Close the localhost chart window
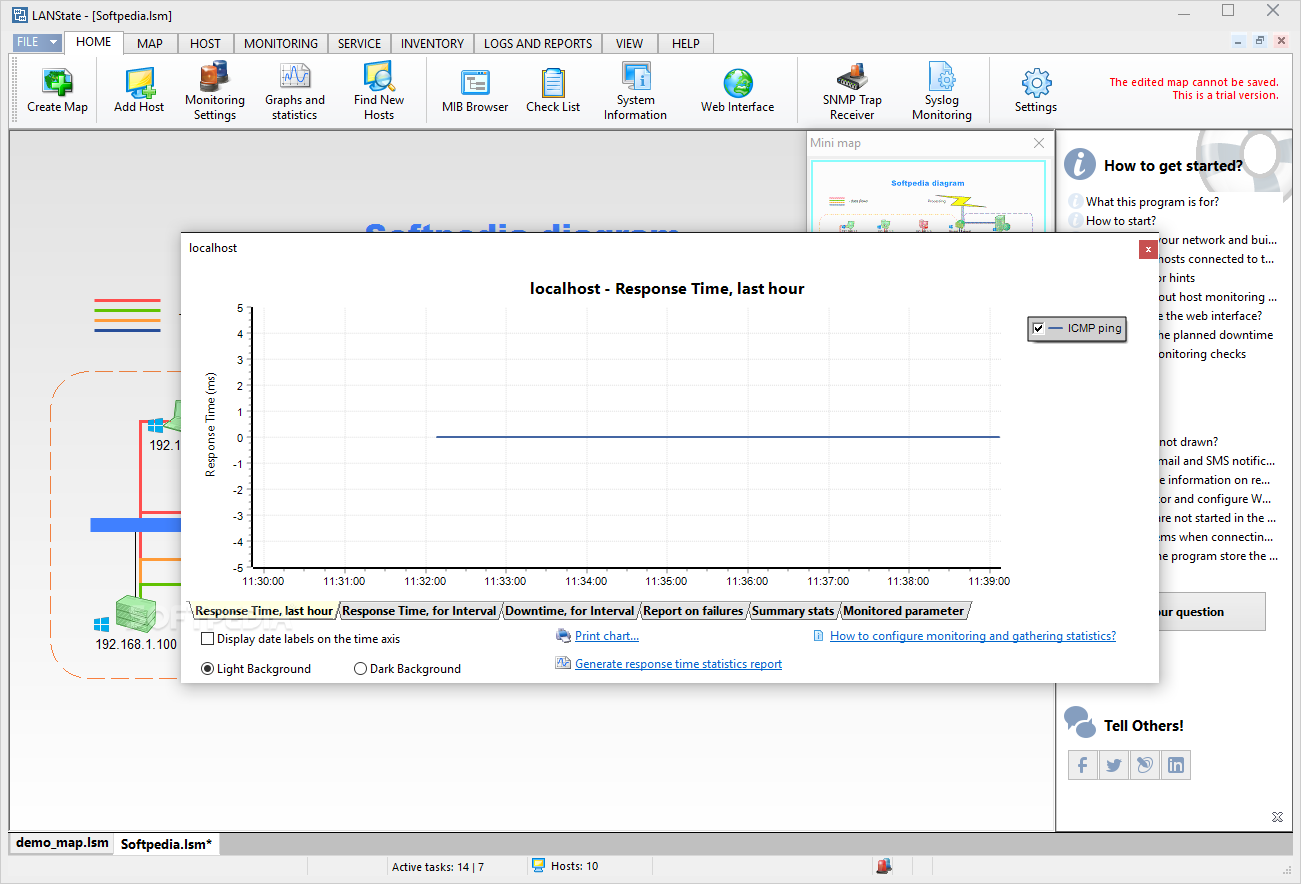 click(x=1148, y=249)
